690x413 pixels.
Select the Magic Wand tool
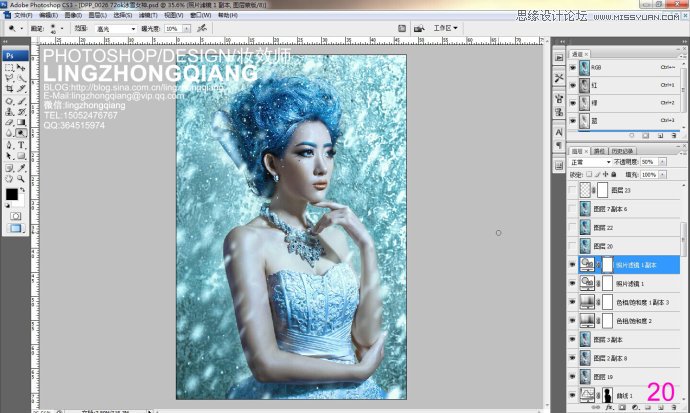click(21, 78)
